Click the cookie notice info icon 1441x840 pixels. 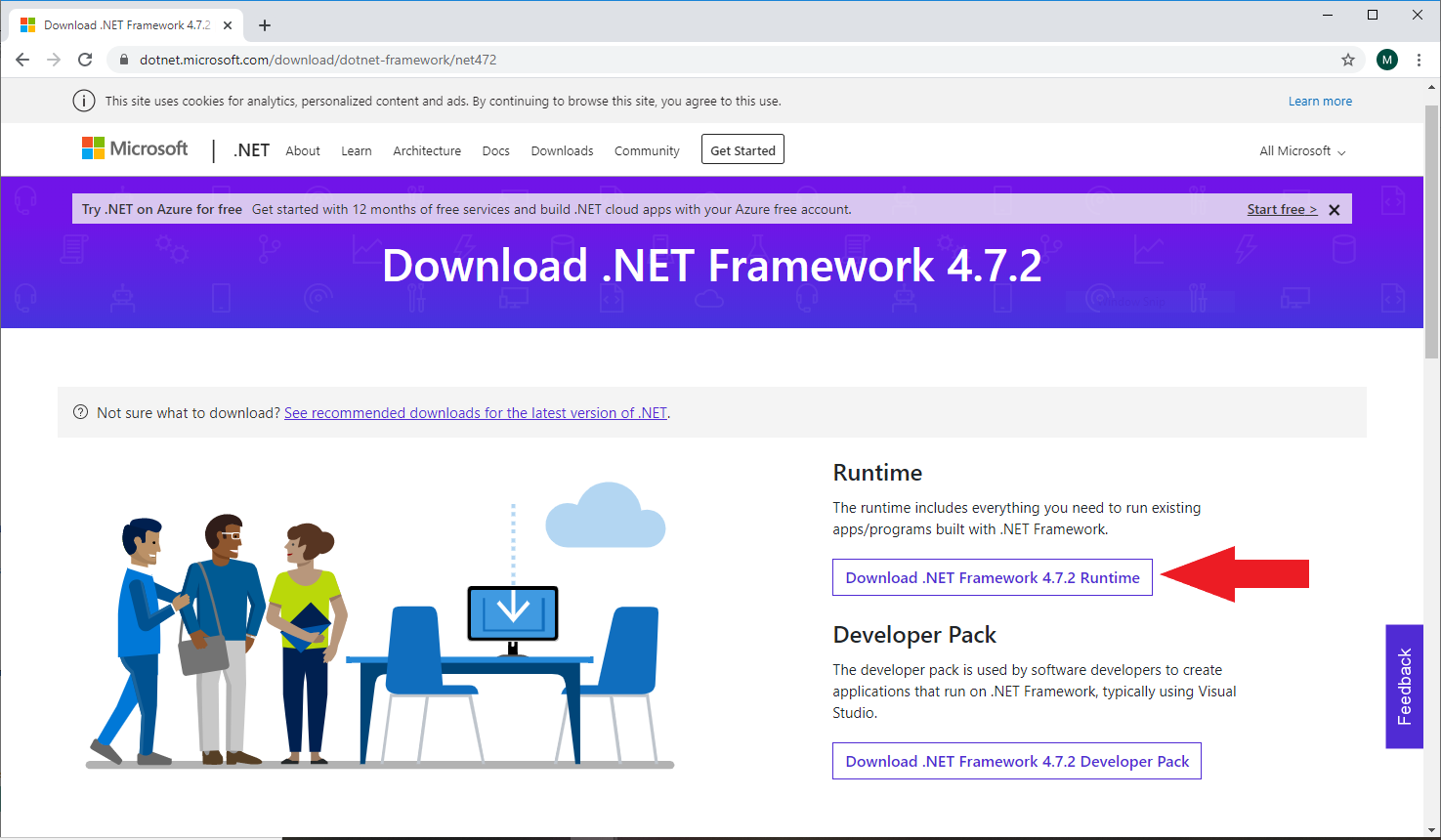pyautogui.click(x=84, y=101)
